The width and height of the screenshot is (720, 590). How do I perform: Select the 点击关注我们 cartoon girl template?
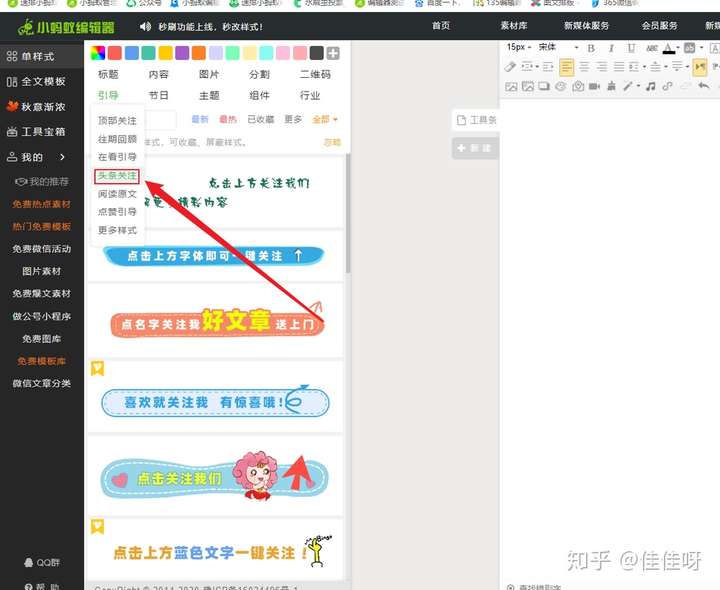(215, 476)
